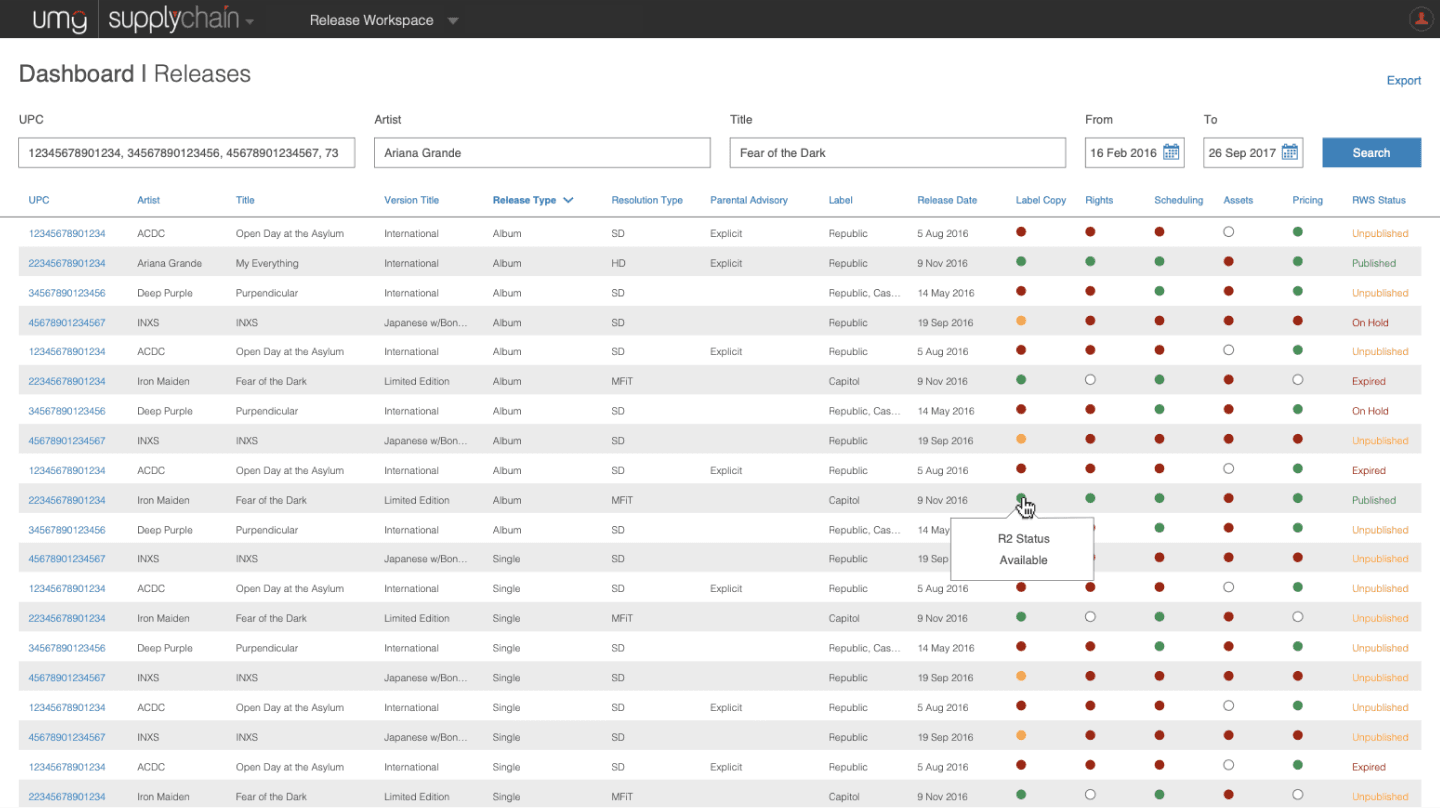Click into the Title search field
Viewport: 1440px width, 808px height.
[x=898, y=153]
